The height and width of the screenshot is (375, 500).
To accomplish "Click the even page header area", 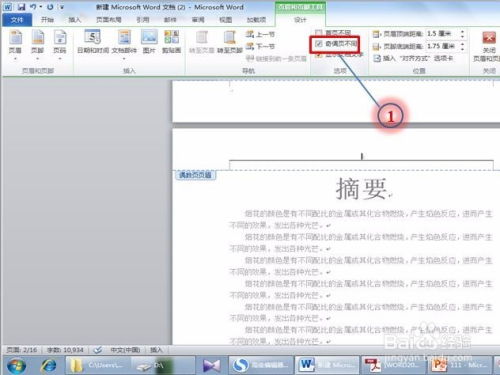I will 361,157.
